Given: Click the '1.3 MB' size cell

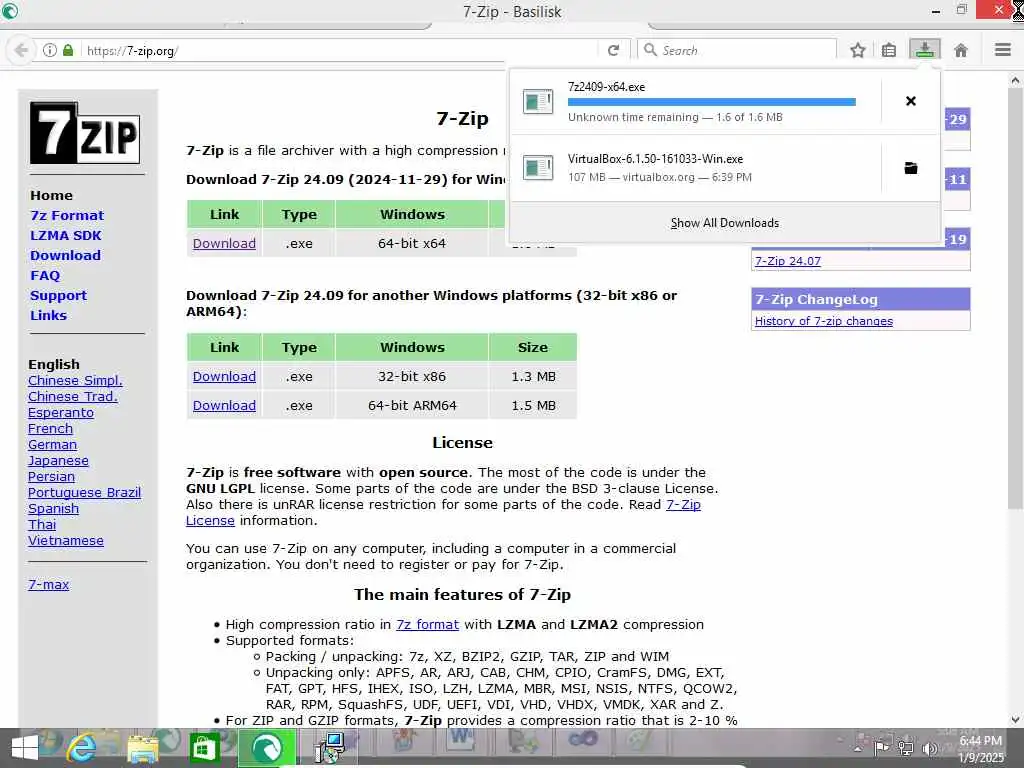Looking at the screenshot, I should (x=534, y=377).
